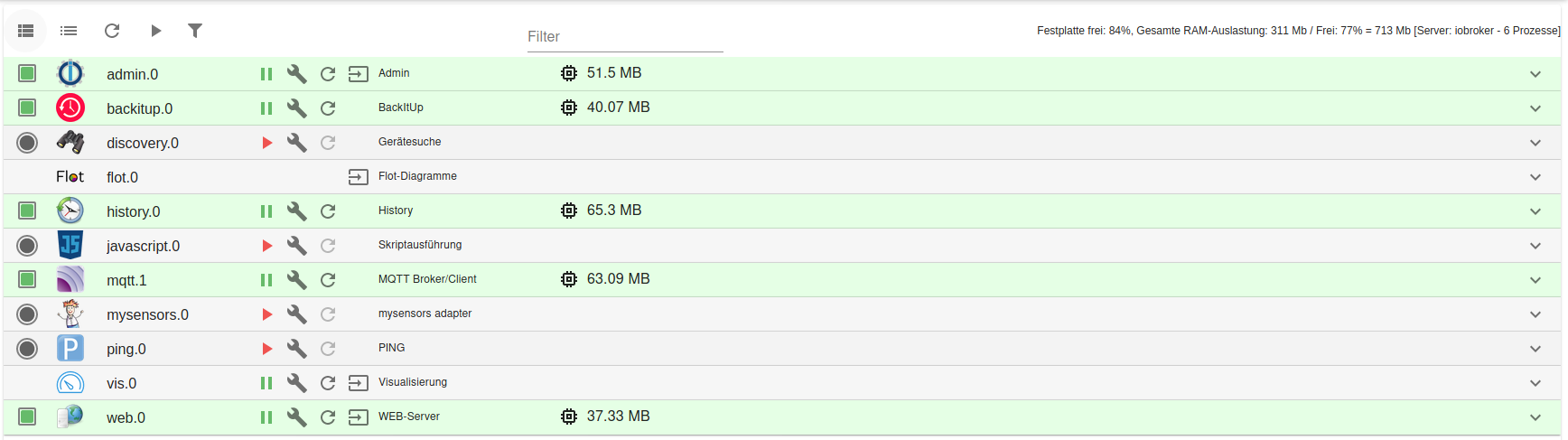This screenshot has height=440, width=1568.
Task: Pause the admin.0 instance
Action: point(266,74)
